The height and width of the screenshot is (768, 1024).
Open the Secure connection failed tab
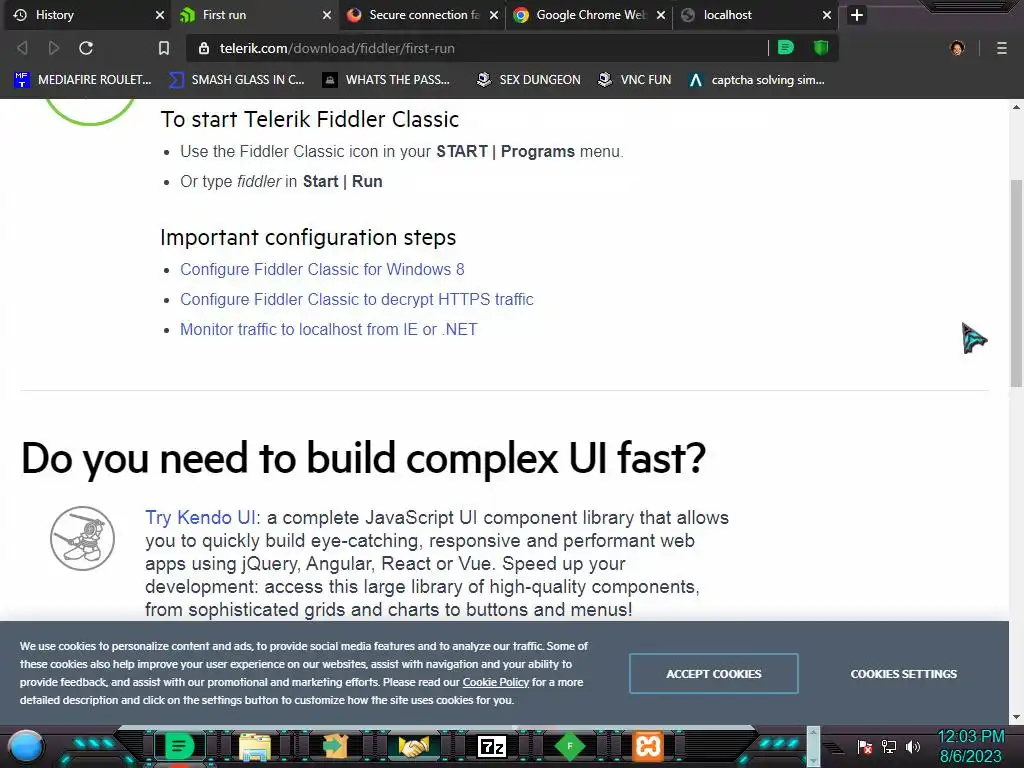tap(423, 15)
